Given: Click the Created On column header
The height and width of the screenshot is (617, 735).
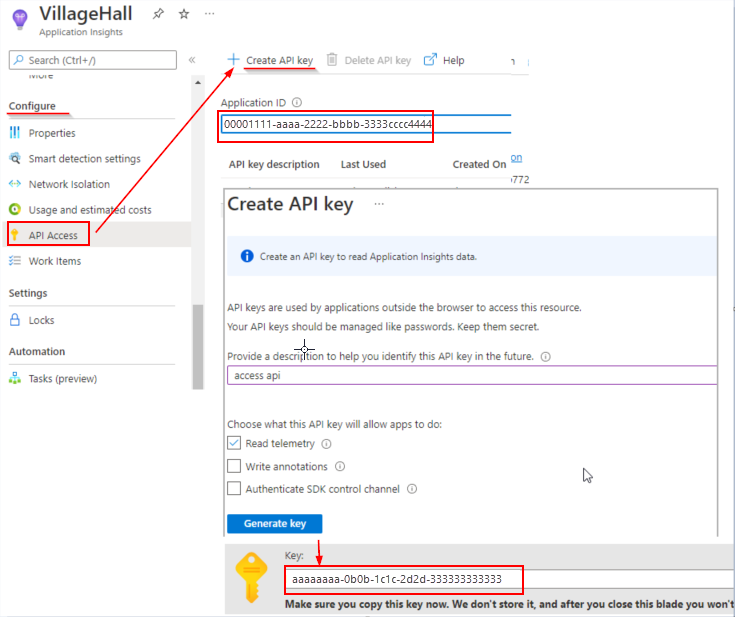Looking at the screenshot, I should coord(479,164).
